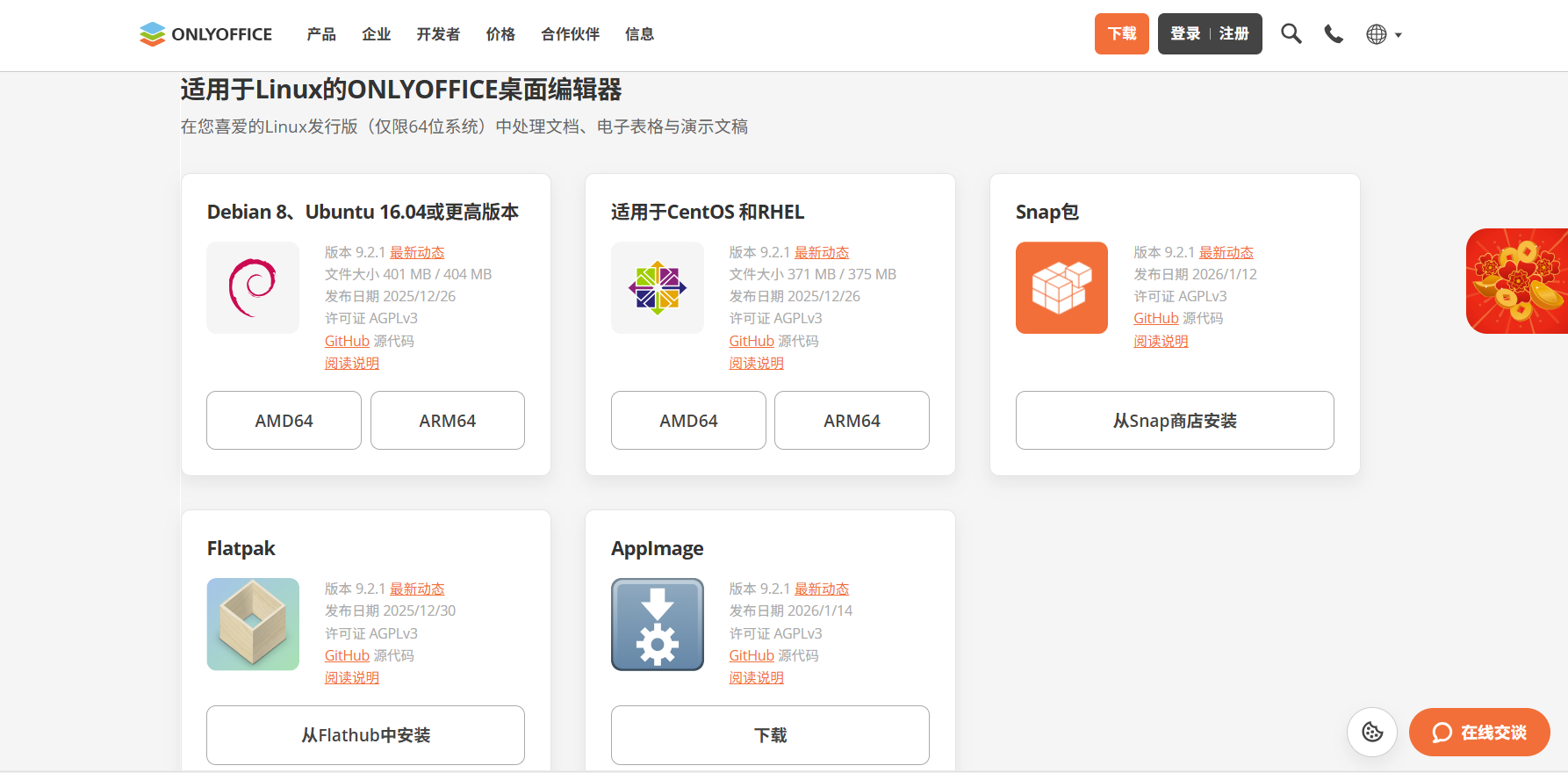Open the 信息 menu
Screen dimensions: 1568x773
pos(640,34)
